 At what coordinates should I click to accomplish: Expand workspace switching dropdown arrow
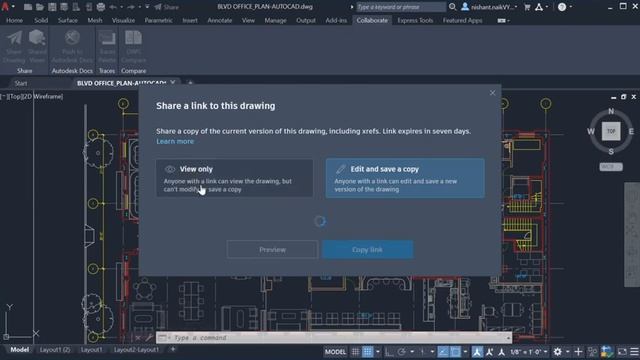(x=567, y=352)
